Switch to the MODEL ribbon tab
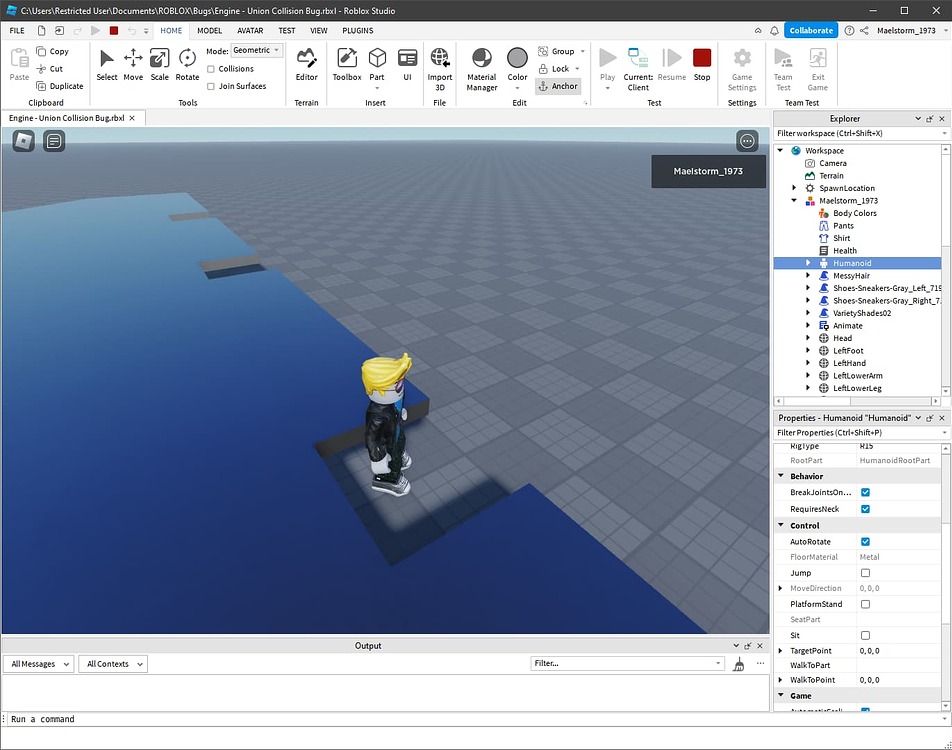 [x=208, y=30]
